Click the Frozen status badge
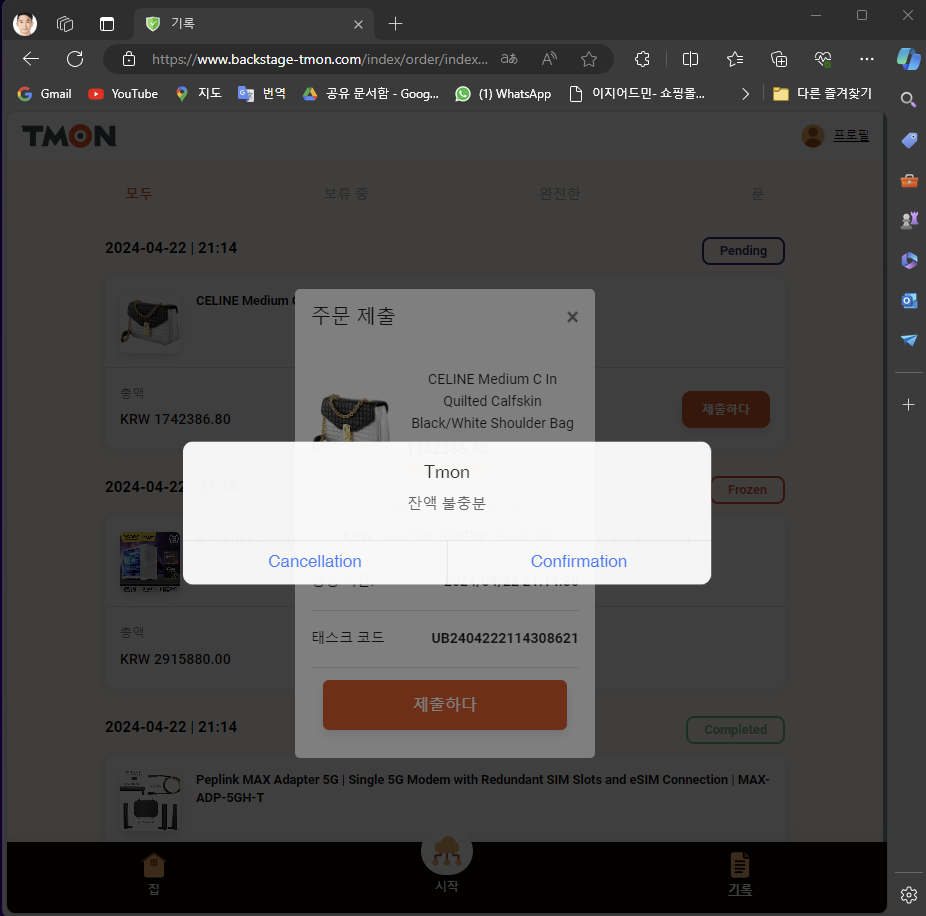 click(x=747, y=490)
